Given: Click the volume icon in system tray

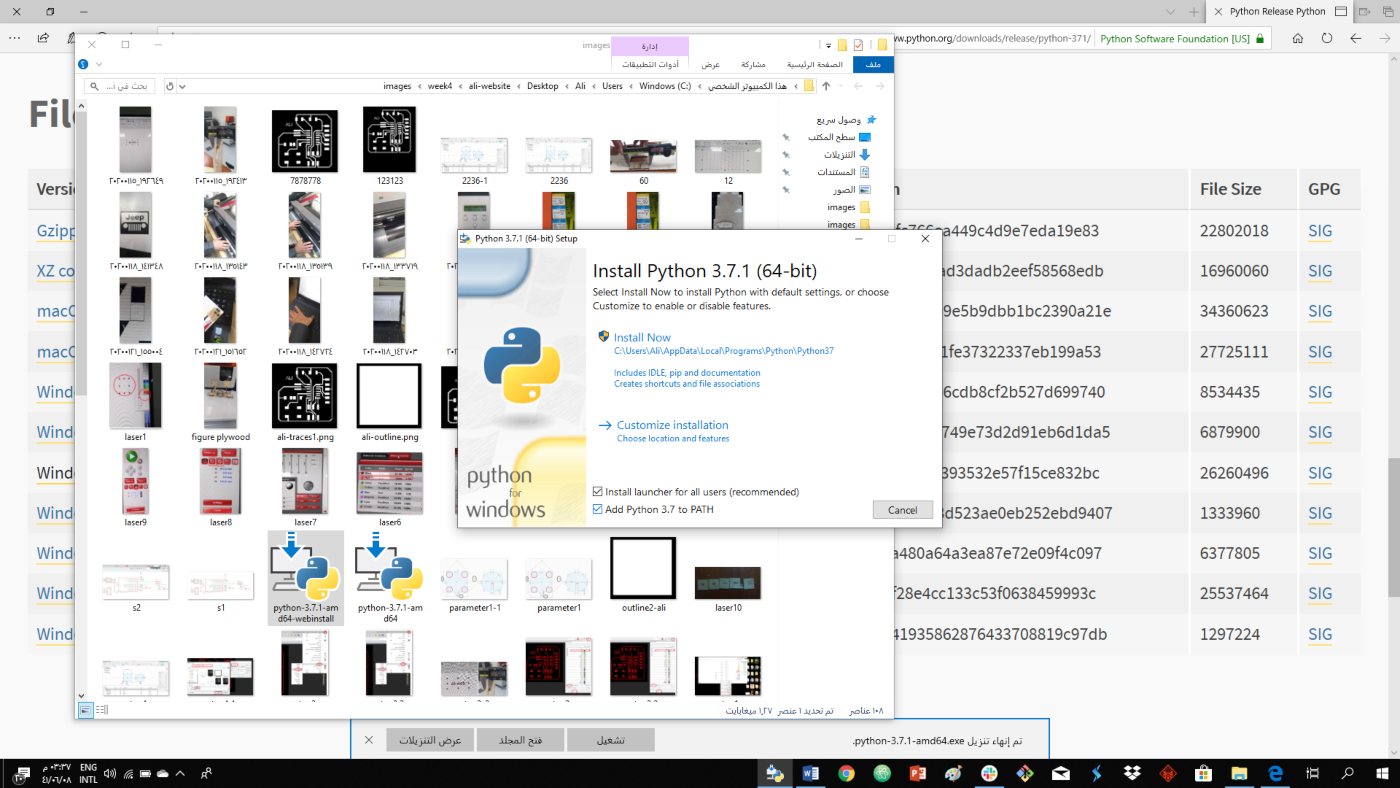Looking at the screenshot, I should click(x=110, y=773).
